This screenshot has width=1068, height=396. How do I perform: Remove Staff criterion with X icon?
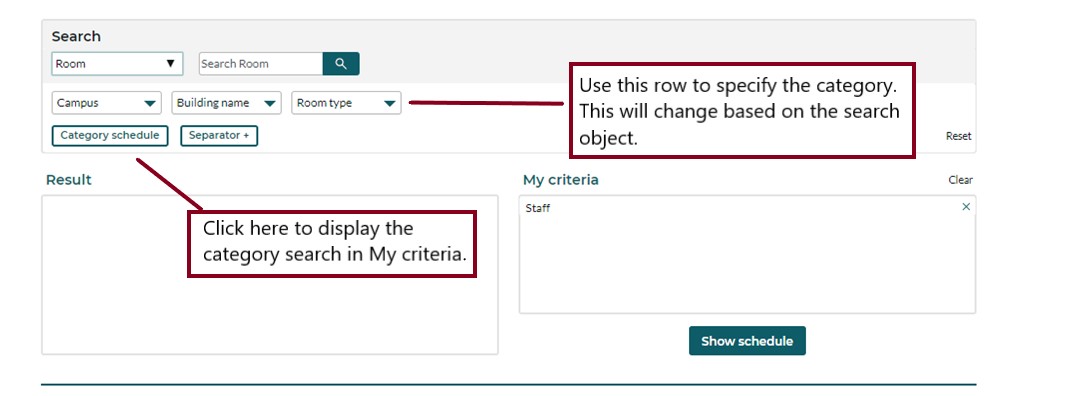(x=966, y=207)
